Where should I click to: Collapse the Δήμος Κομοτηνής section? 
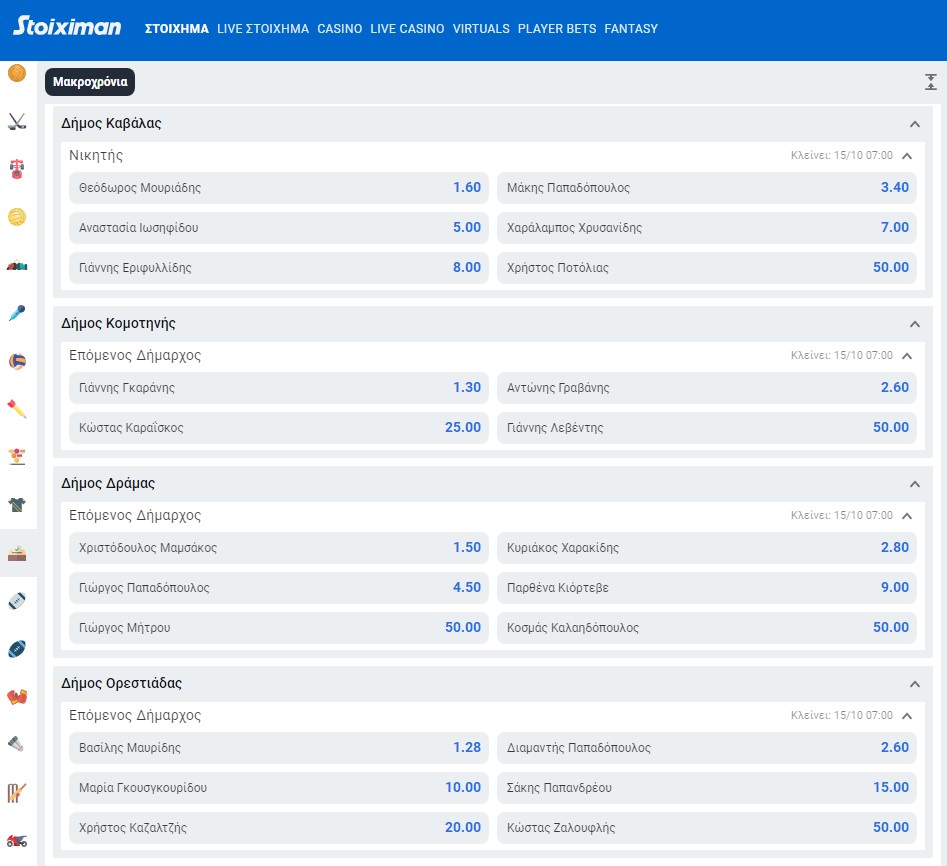[914, 324]
